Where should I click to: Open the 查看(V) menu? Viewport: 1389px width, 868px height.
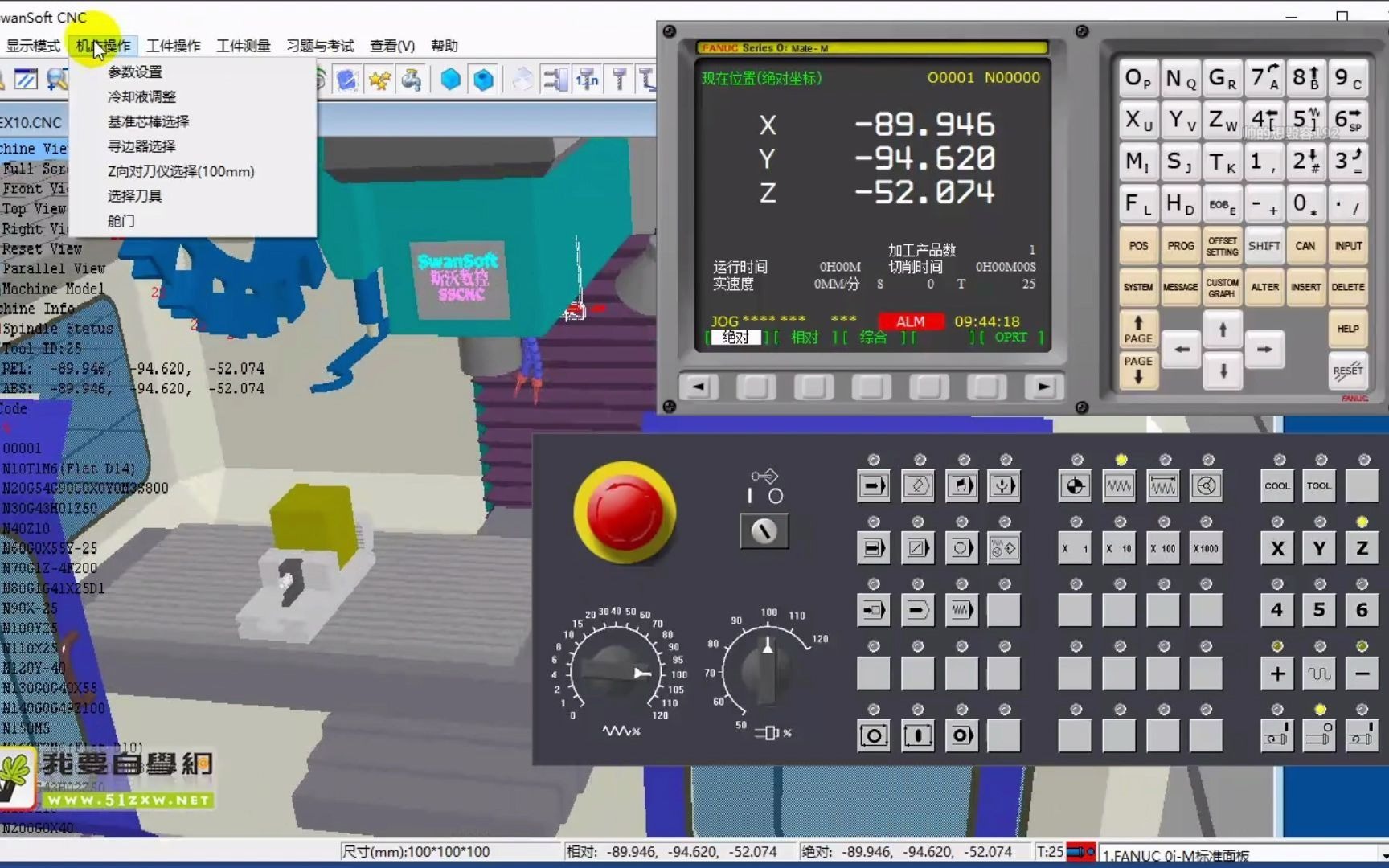click(392, 46)
